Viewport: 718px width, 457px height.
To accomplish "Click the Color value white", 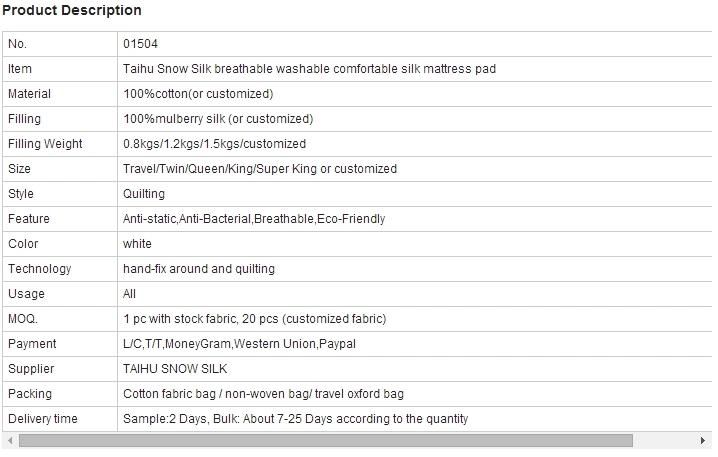I will pos(137,244).
